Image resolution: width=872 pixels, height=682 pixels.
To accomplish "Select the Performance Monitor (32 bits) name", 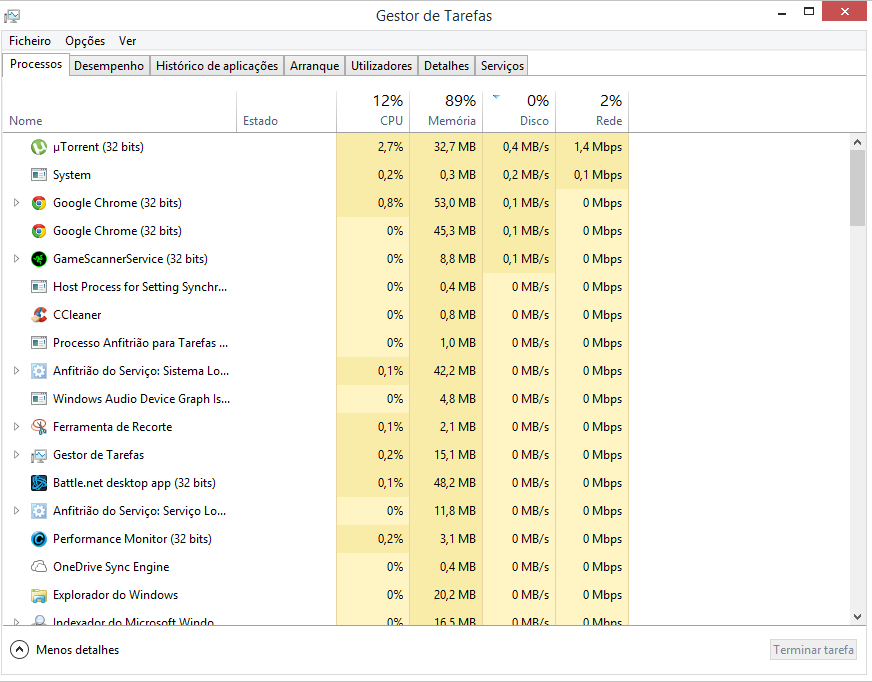I will pyautogui.click(x=132, y=539).
